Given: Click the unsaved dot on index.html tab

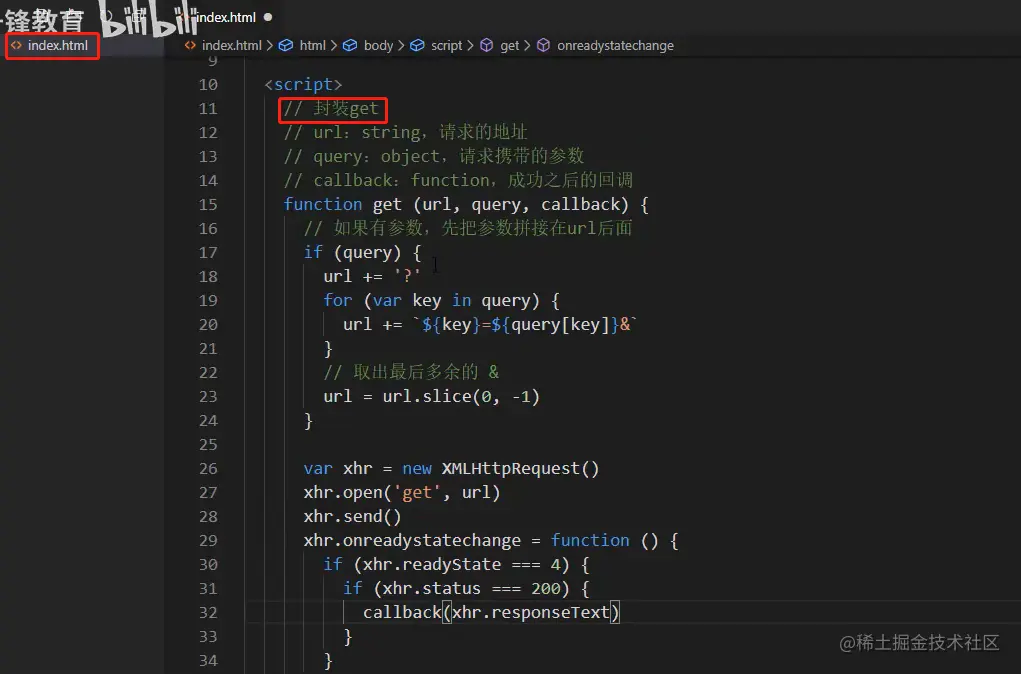Looking at the screenshot, I should pos(268,18).
